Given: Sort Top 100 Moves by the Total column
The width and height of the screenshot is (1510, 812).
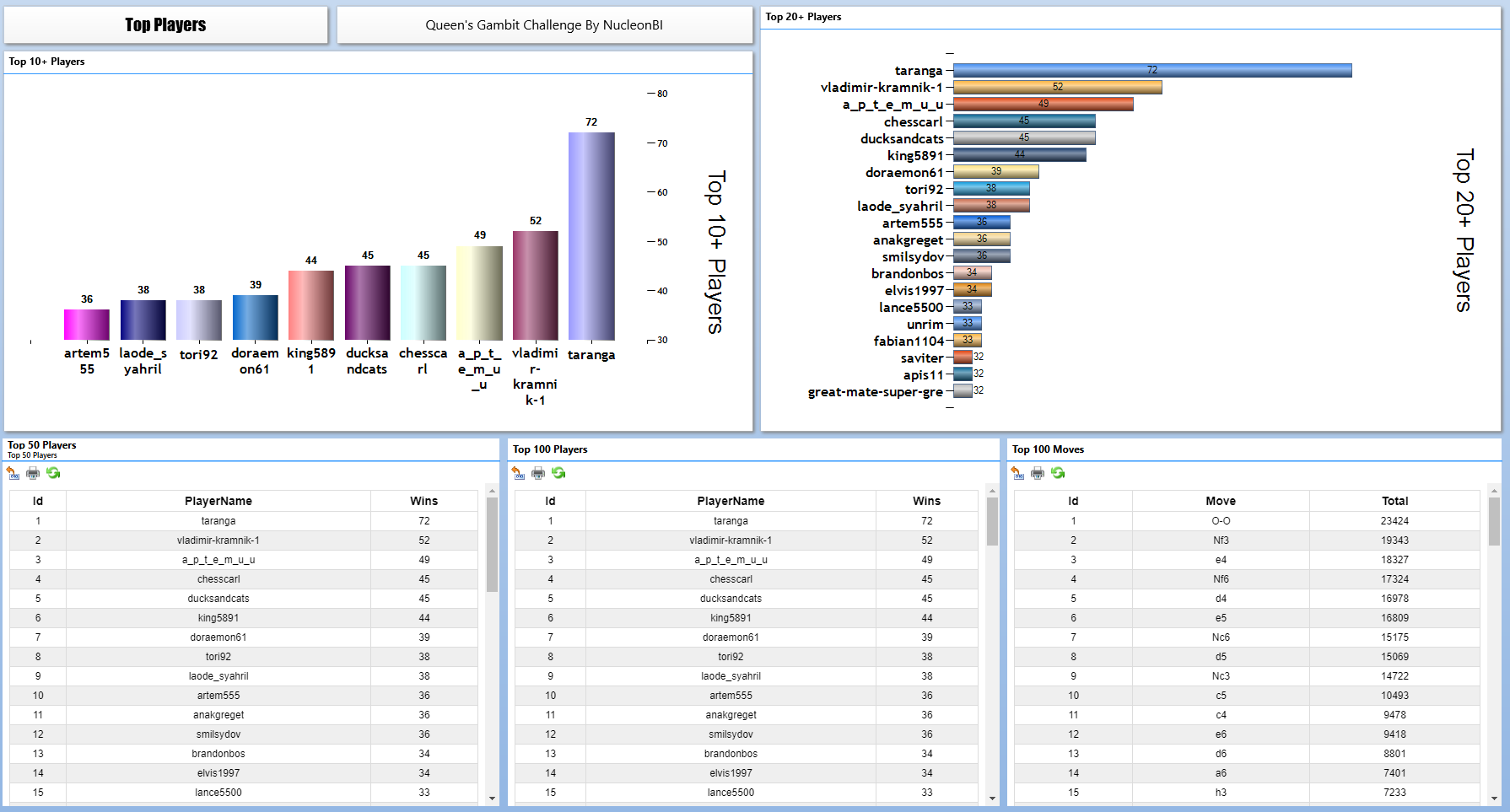Looking at the screenshot, I should [x=1395, y=500].
